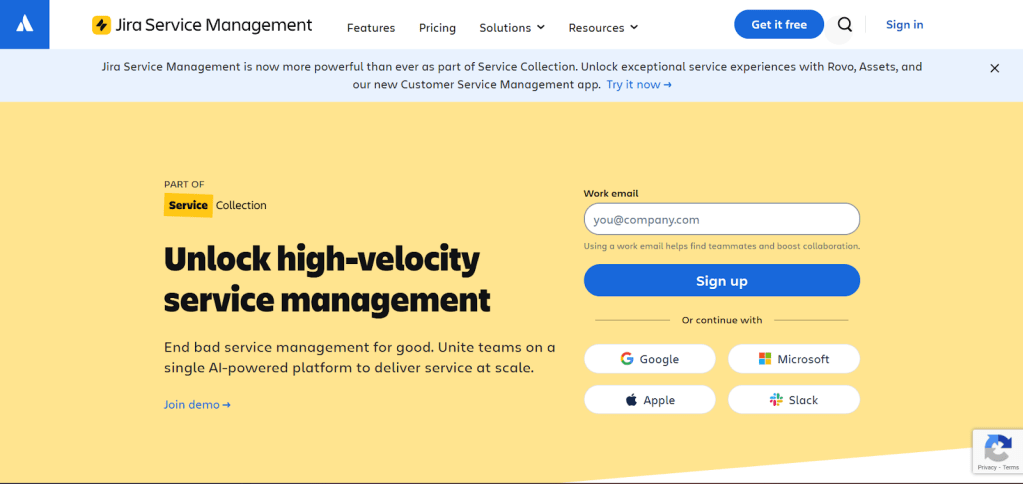Click the Atlassian logo icon

25,24
